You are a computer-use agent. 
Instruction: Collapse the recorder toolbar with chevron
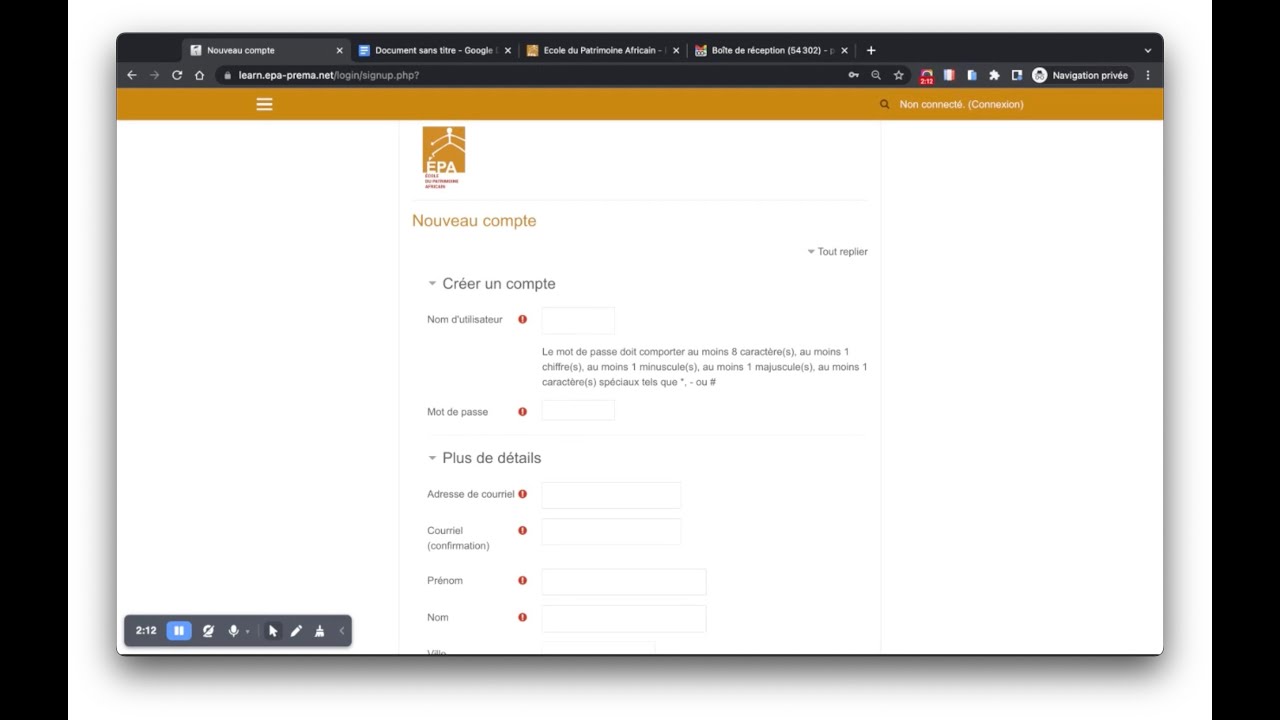click(342, 631)
